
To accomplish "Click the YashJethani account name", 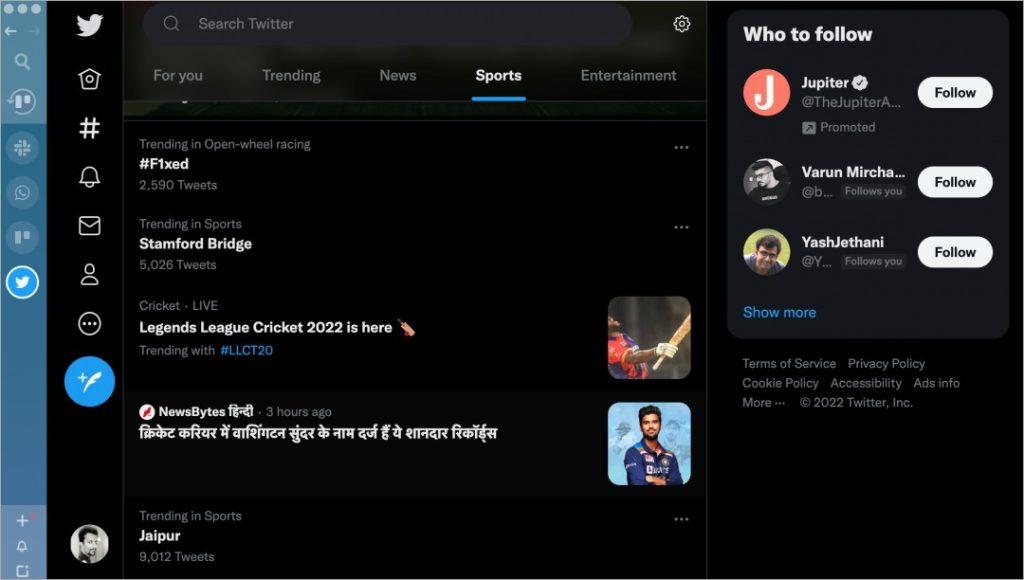I will tap(842, 242).
